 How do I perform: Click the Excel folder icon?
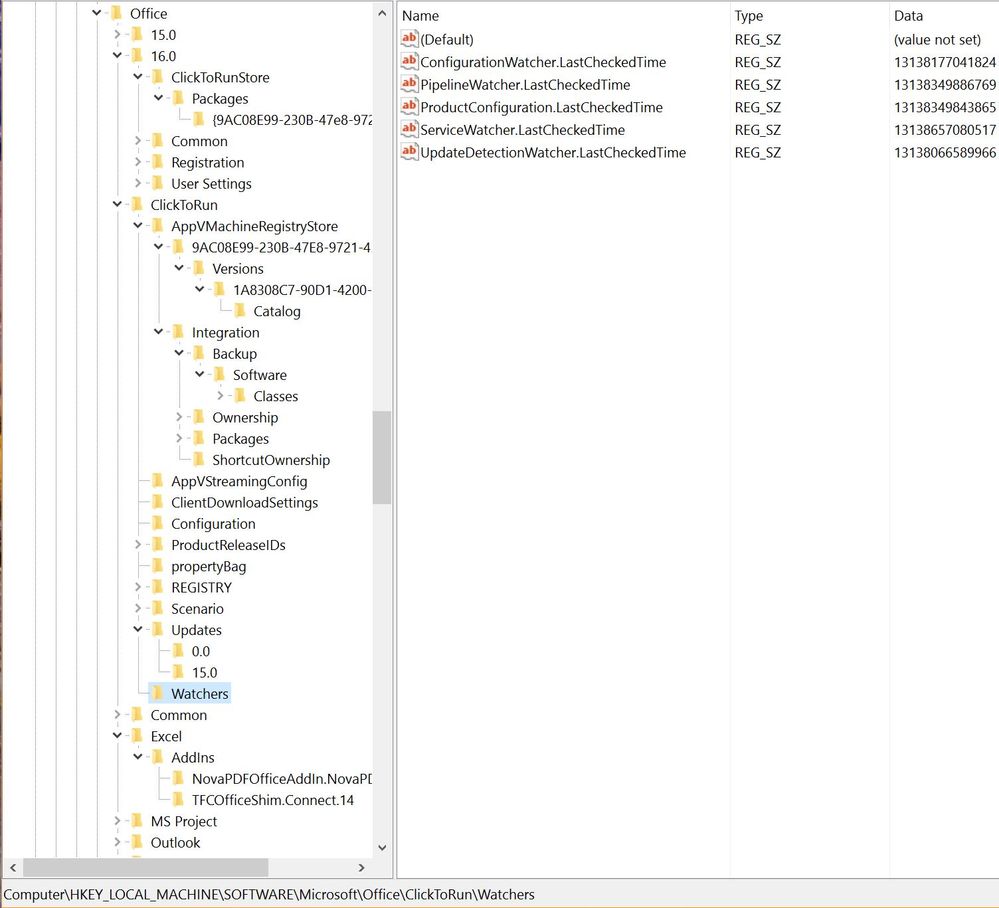click(x=137, y=736)
